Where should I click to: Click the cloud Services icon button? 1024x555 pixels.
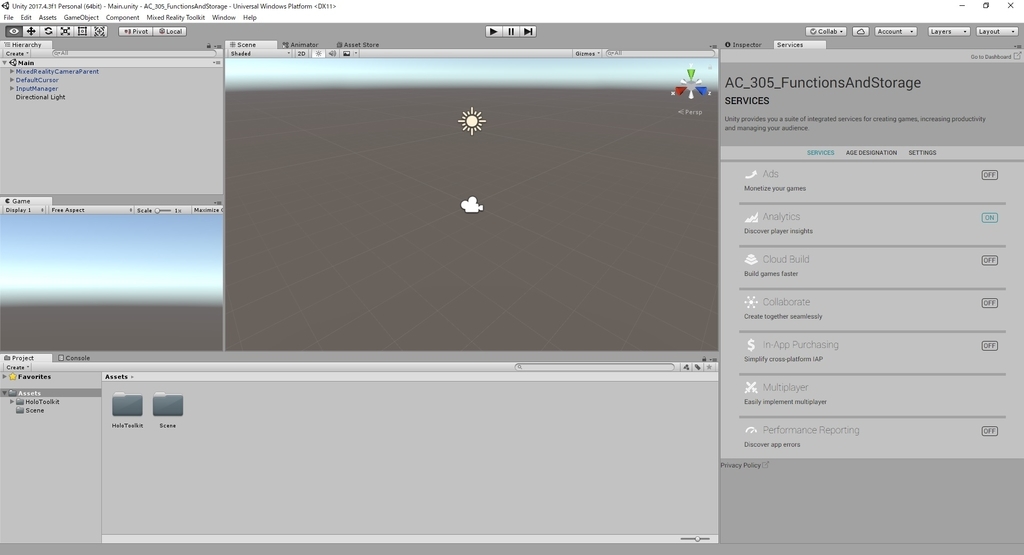[x=861, y=31]
